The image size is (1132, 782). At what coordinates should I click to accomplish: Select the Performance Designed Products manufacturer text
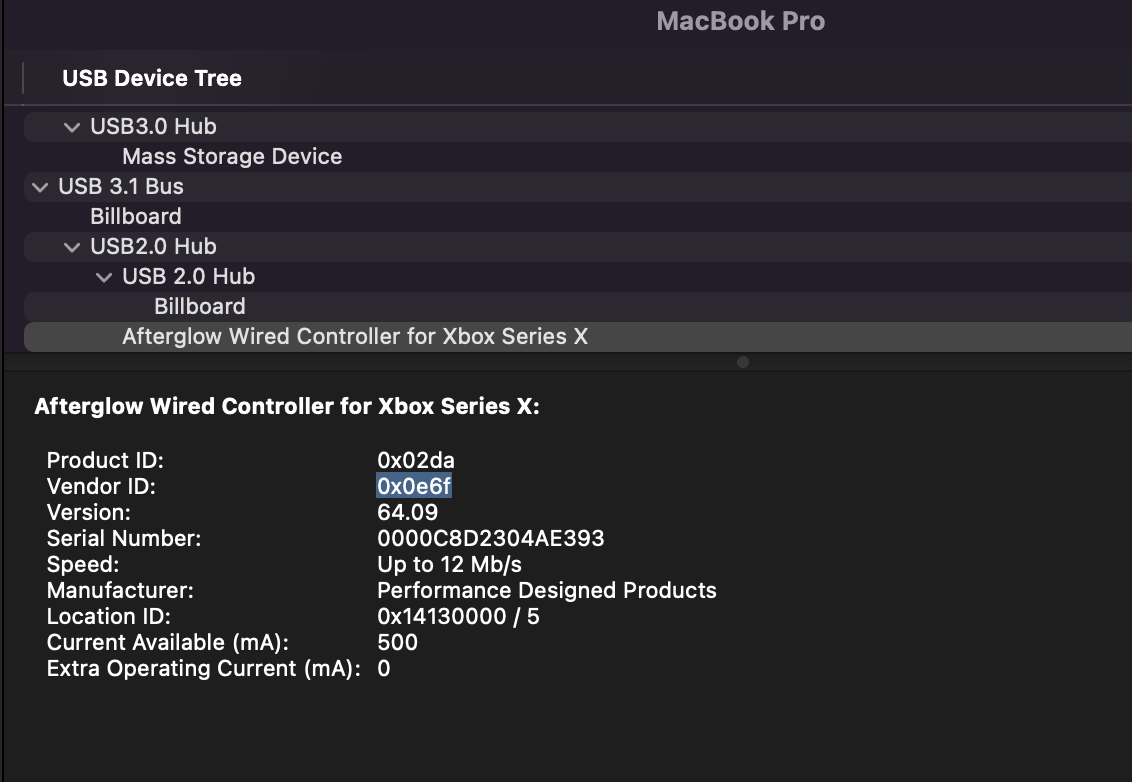click(x=546, y=590)
